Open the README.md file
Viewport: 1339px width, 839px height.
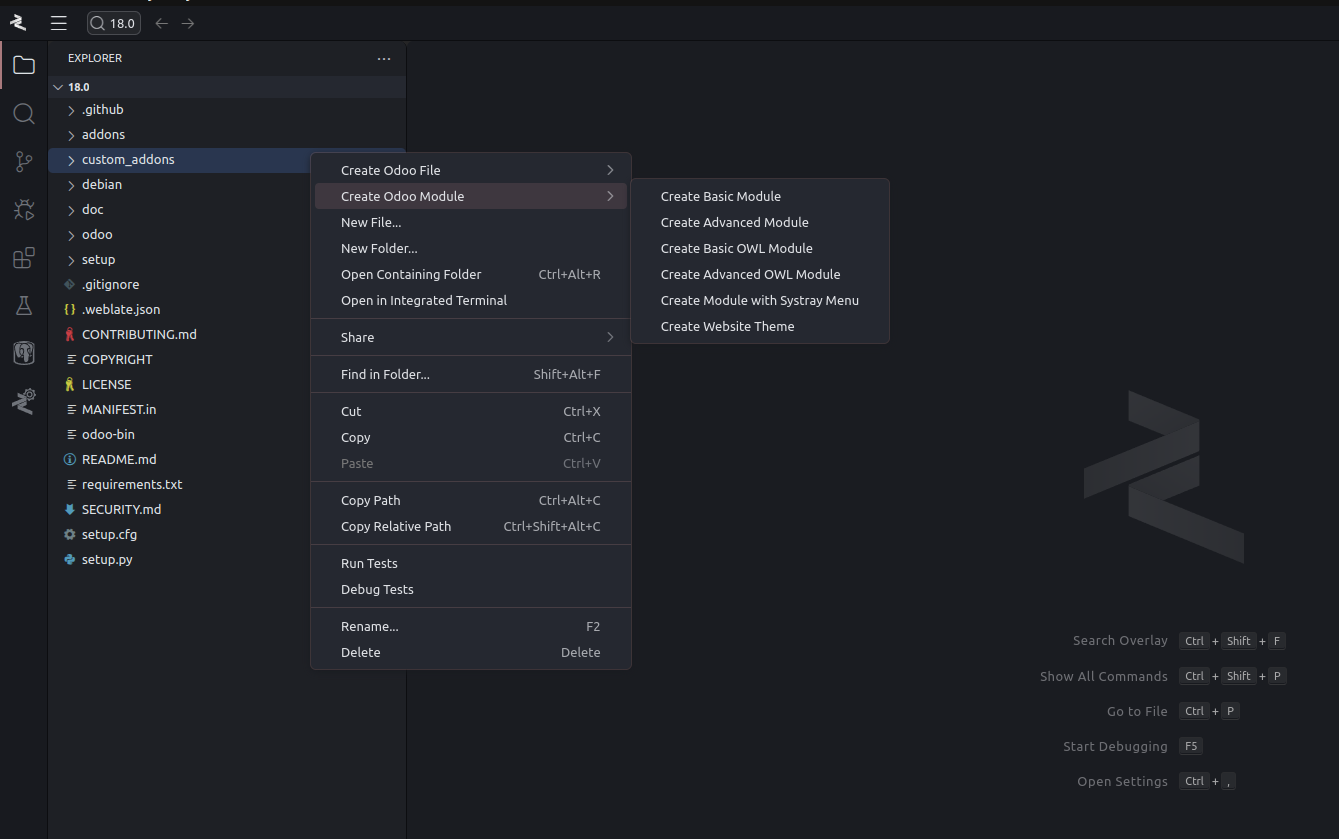click(119, 460)
